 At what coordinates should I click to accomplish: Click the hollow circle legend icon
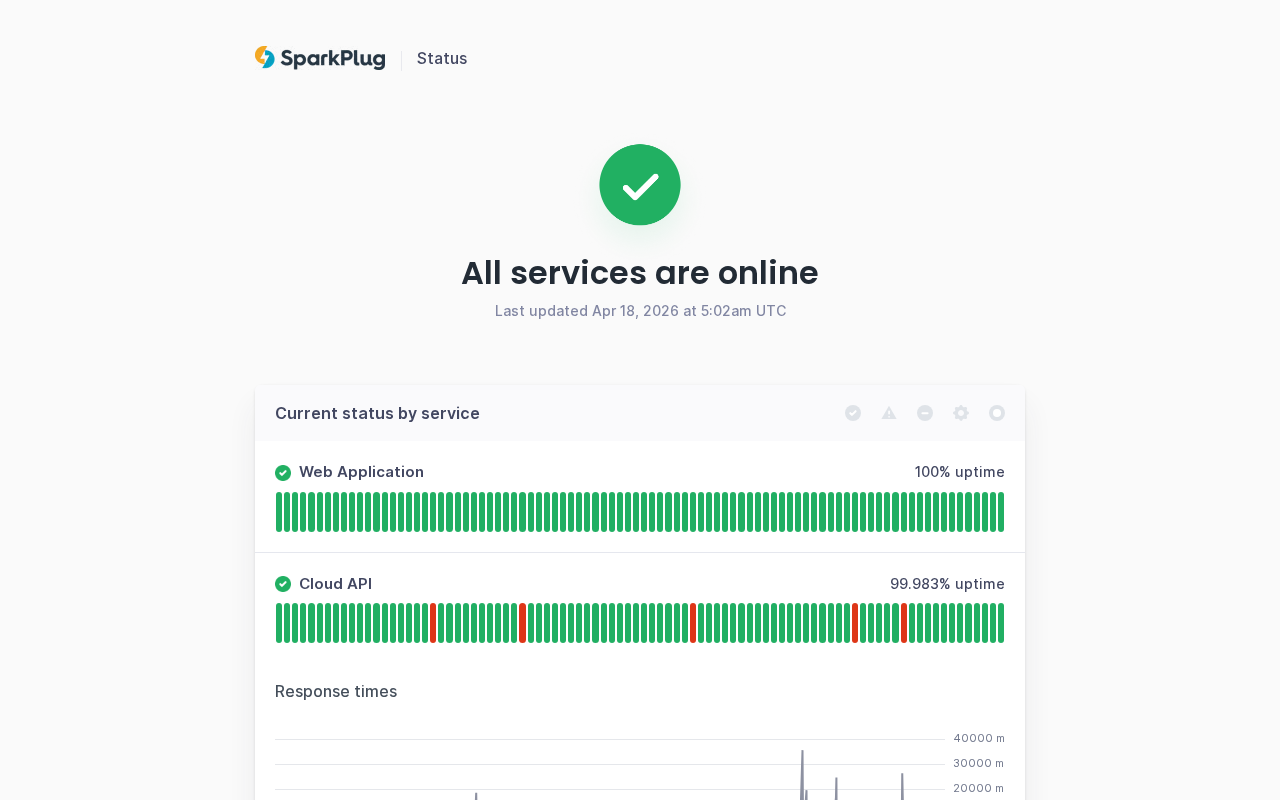997,413
